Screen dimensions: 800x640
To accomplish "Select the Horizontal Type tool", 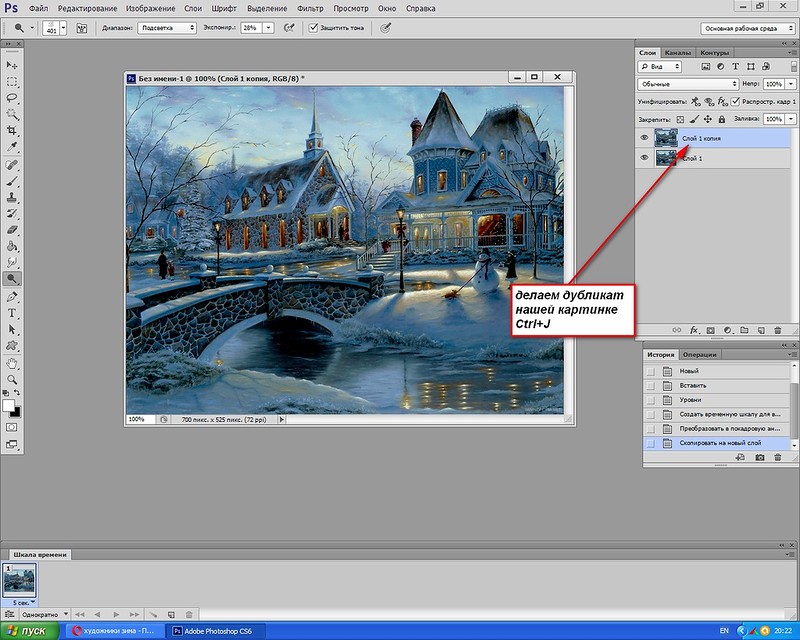I will click(11, 313).
